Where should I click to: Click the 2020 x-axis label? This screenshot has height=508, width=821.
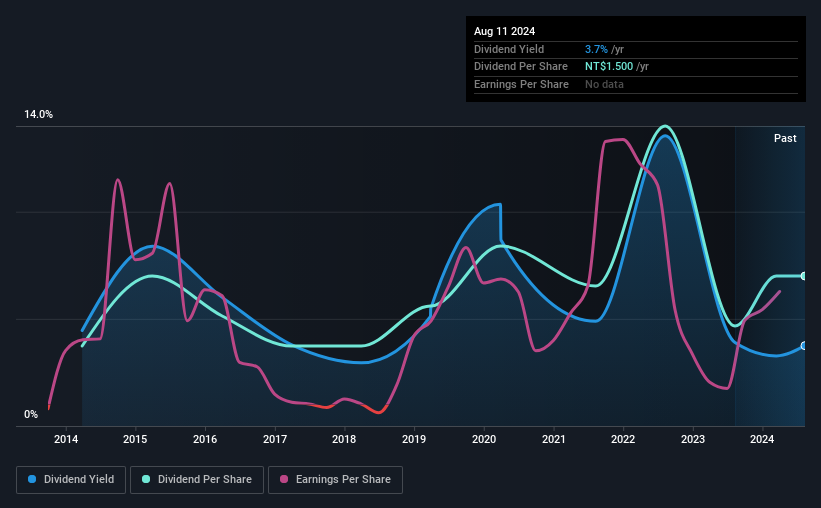484,439
